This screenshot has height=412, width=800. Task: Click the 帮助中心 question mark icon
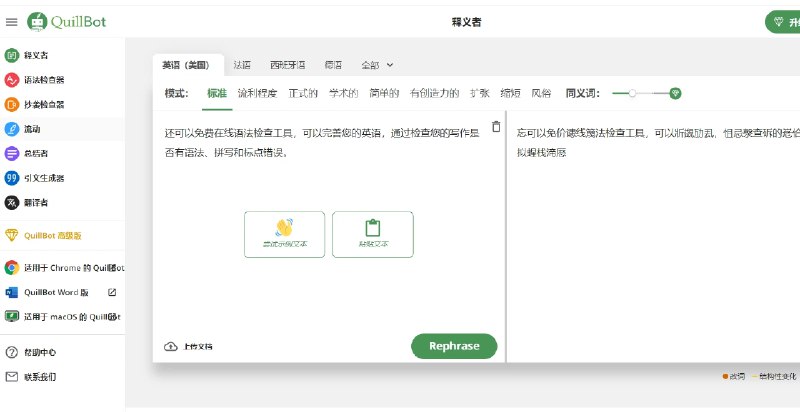[12, 352]
